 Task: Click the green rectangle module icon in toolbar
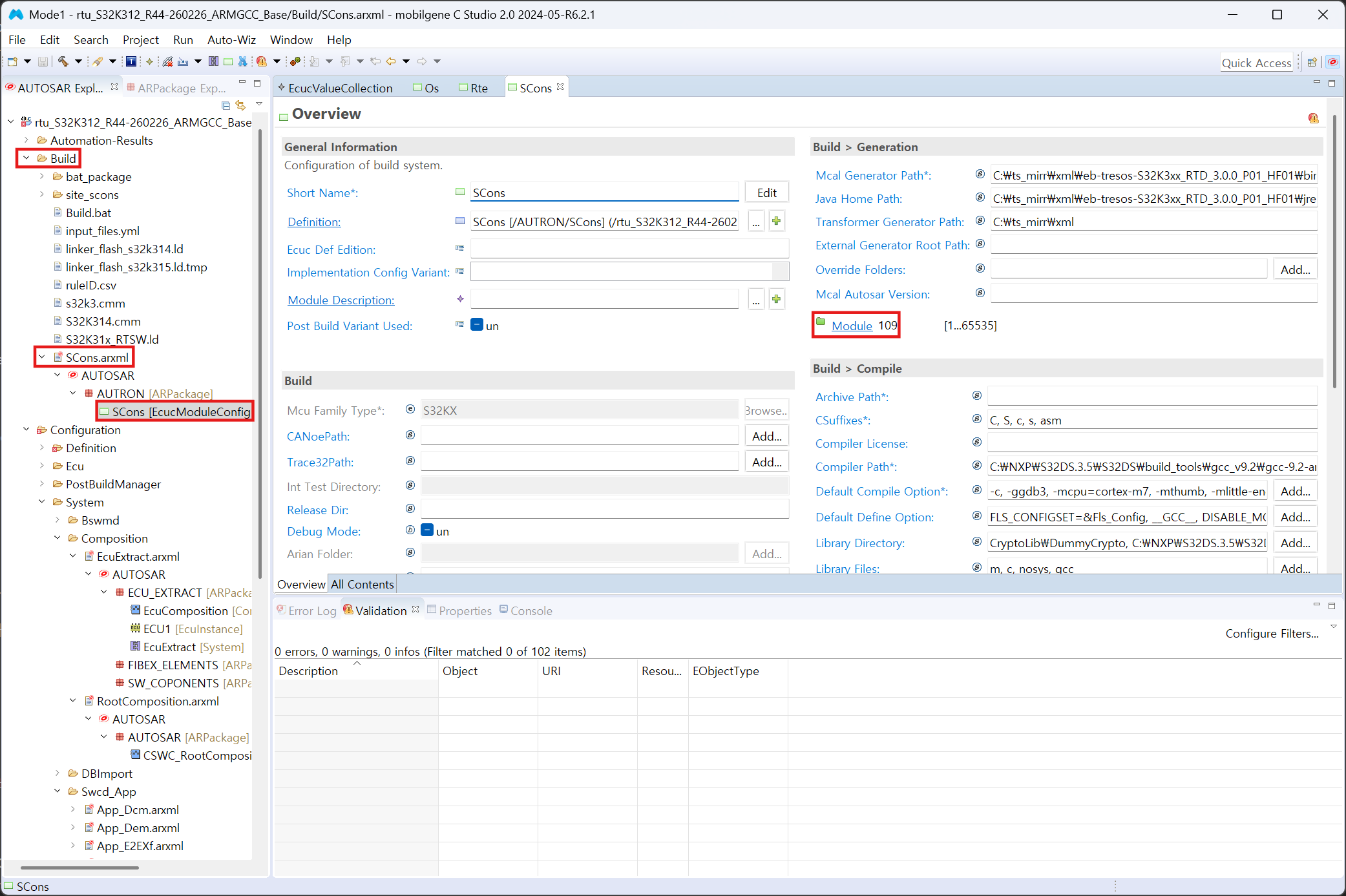point(228,61)
